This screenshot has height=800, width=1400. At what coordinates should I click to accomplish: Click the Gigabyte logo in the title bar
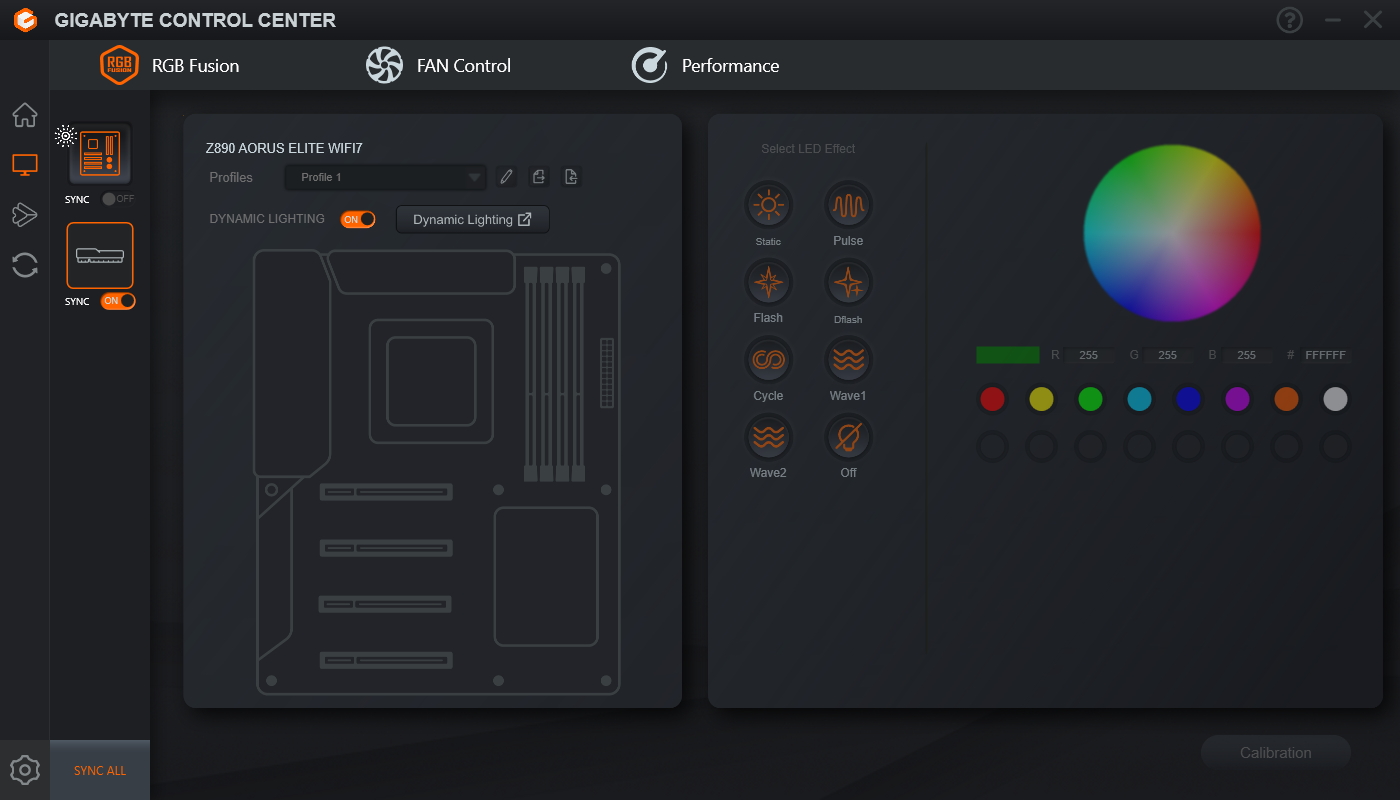tap(25, 20)
